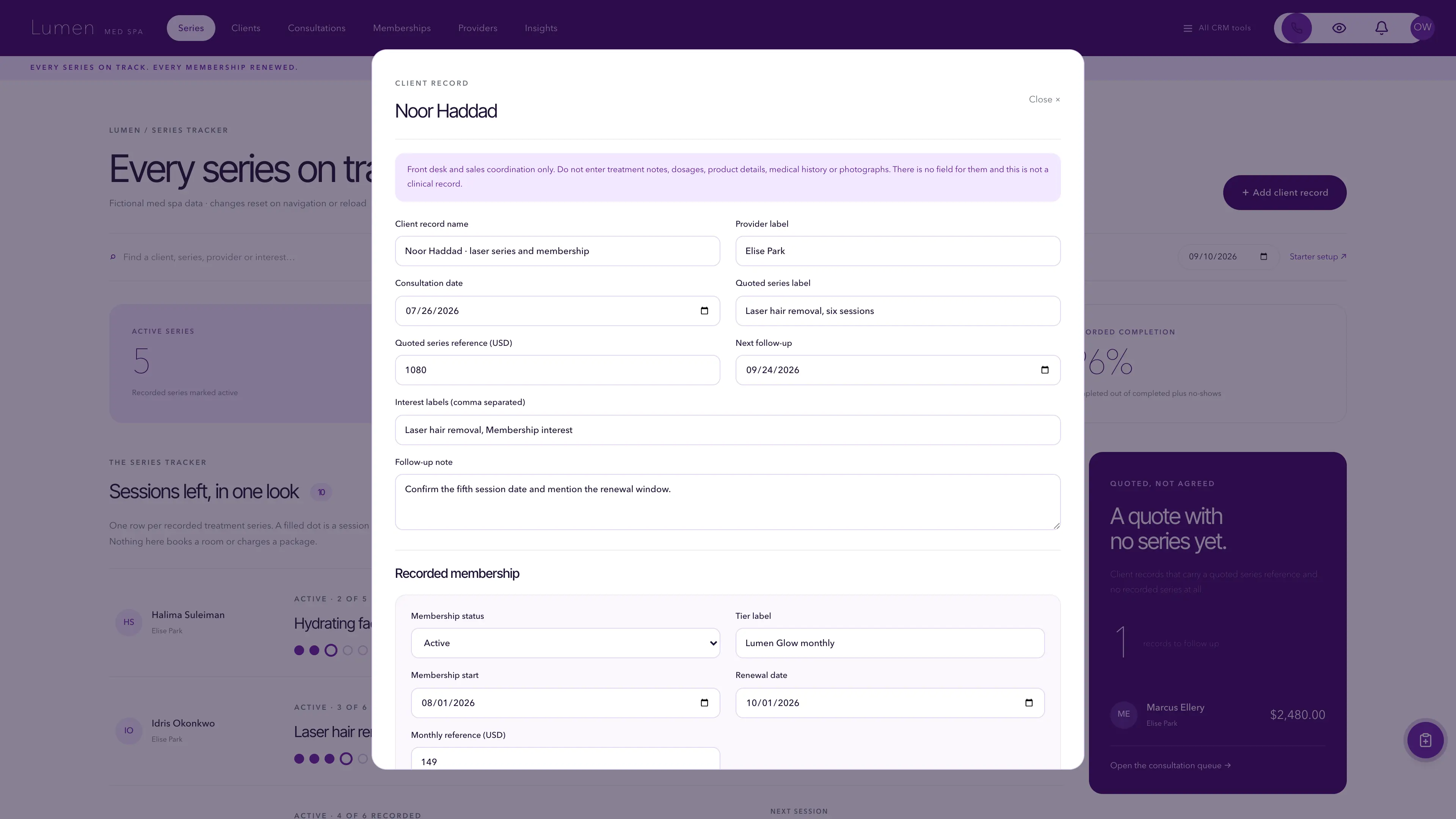Click Idris Okonkwo's current session ring dot
The width and height of the screenshot is (1456, 819).
(346, 759)
